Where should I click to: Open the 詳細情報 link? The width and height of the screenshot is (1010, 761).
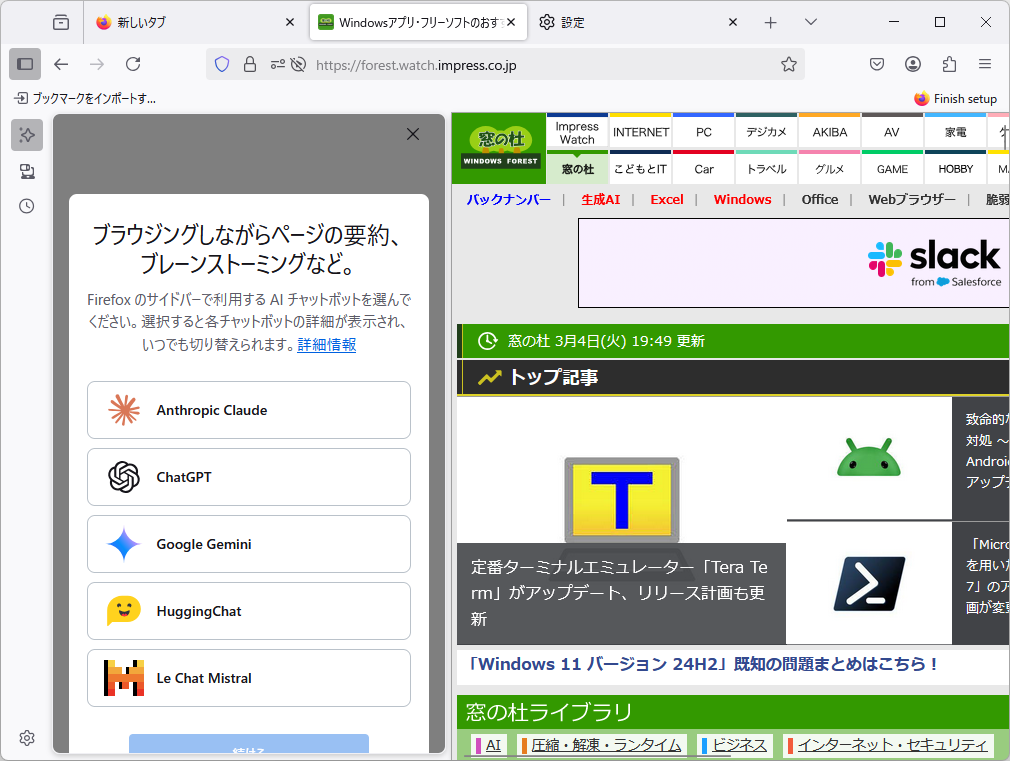327,344
